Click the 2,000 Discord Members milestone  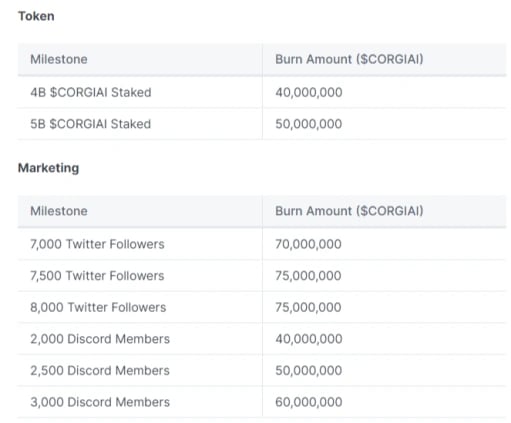100,339
